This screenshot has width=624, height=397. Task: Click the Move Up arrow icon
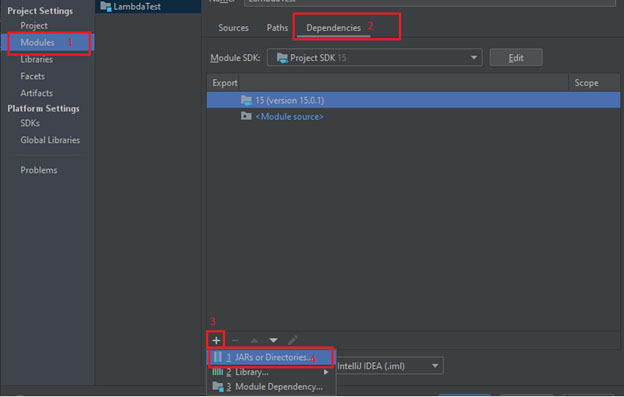(x=254, y=341)
